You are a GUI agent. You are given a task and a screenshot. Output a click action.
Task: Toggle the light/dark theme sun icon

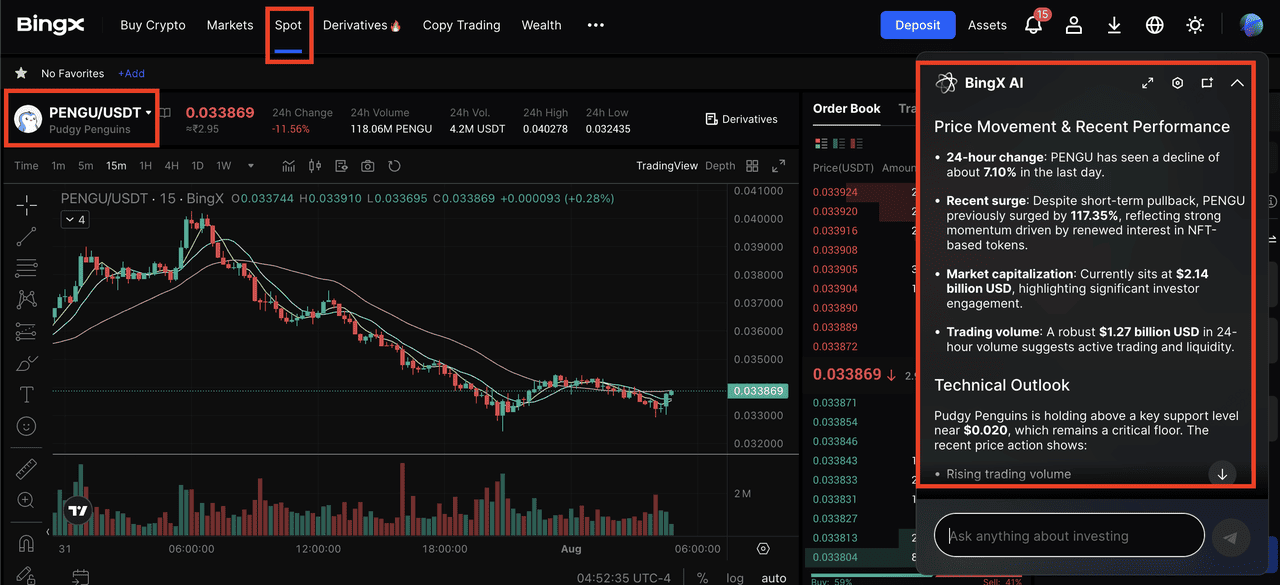(x=1195, y=25)
